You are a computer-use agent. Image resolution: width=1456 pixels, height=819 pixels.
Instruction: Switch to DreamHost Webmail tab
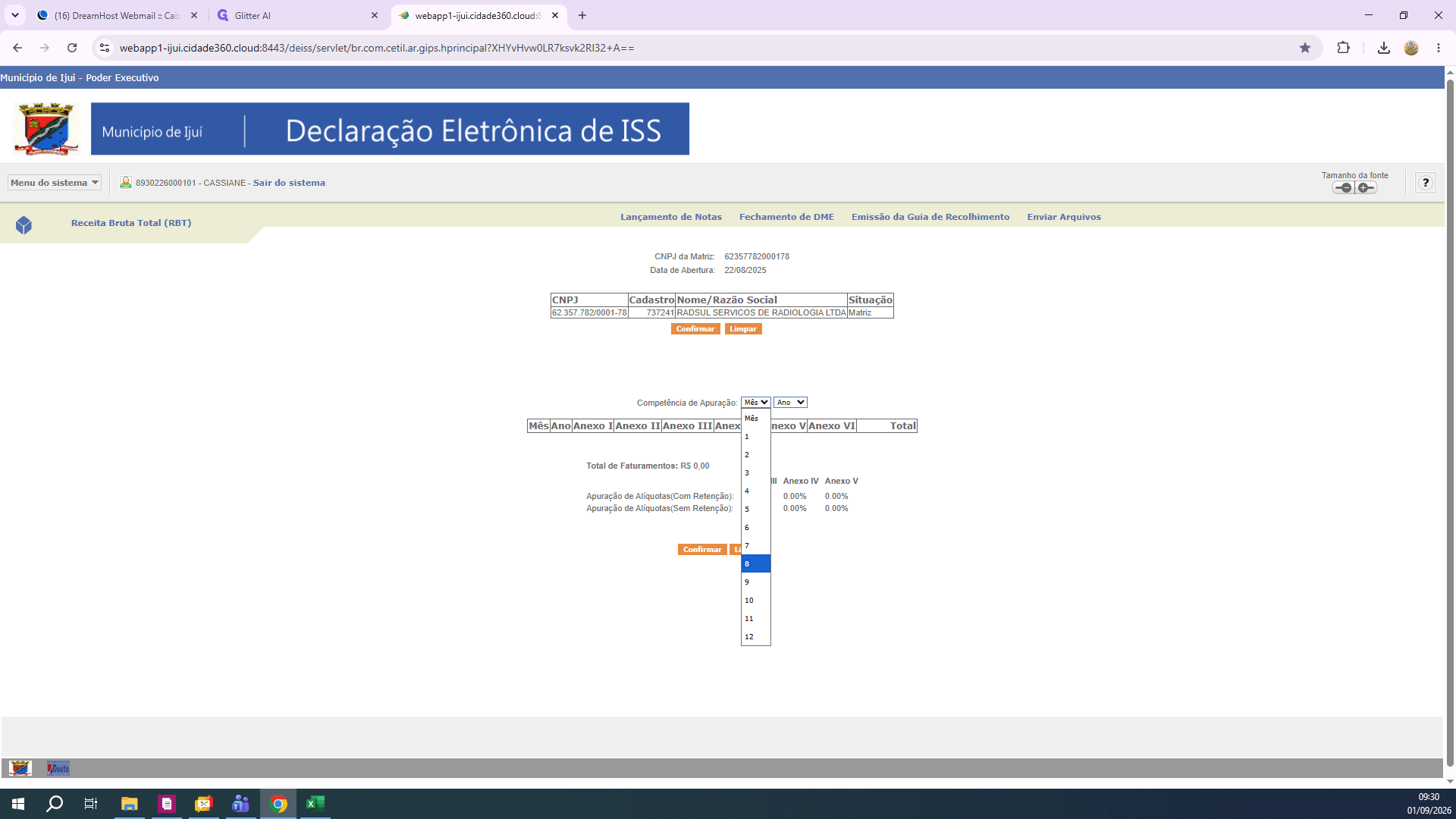click(118, 15)
